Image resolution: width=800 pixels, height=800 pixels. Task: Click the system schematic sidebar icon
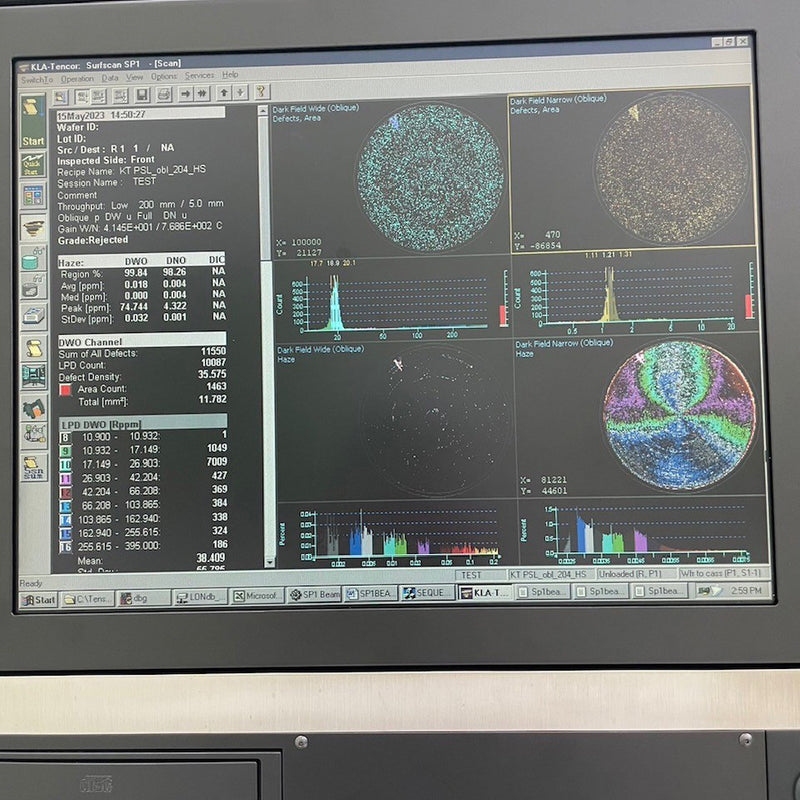33,377
